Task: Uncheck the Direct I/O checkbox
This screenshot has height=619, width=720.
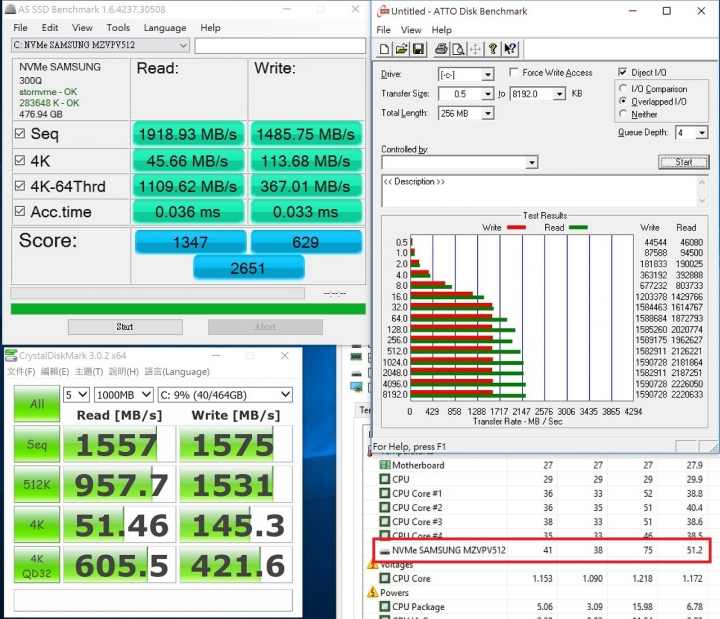Action: pos(623,73)
